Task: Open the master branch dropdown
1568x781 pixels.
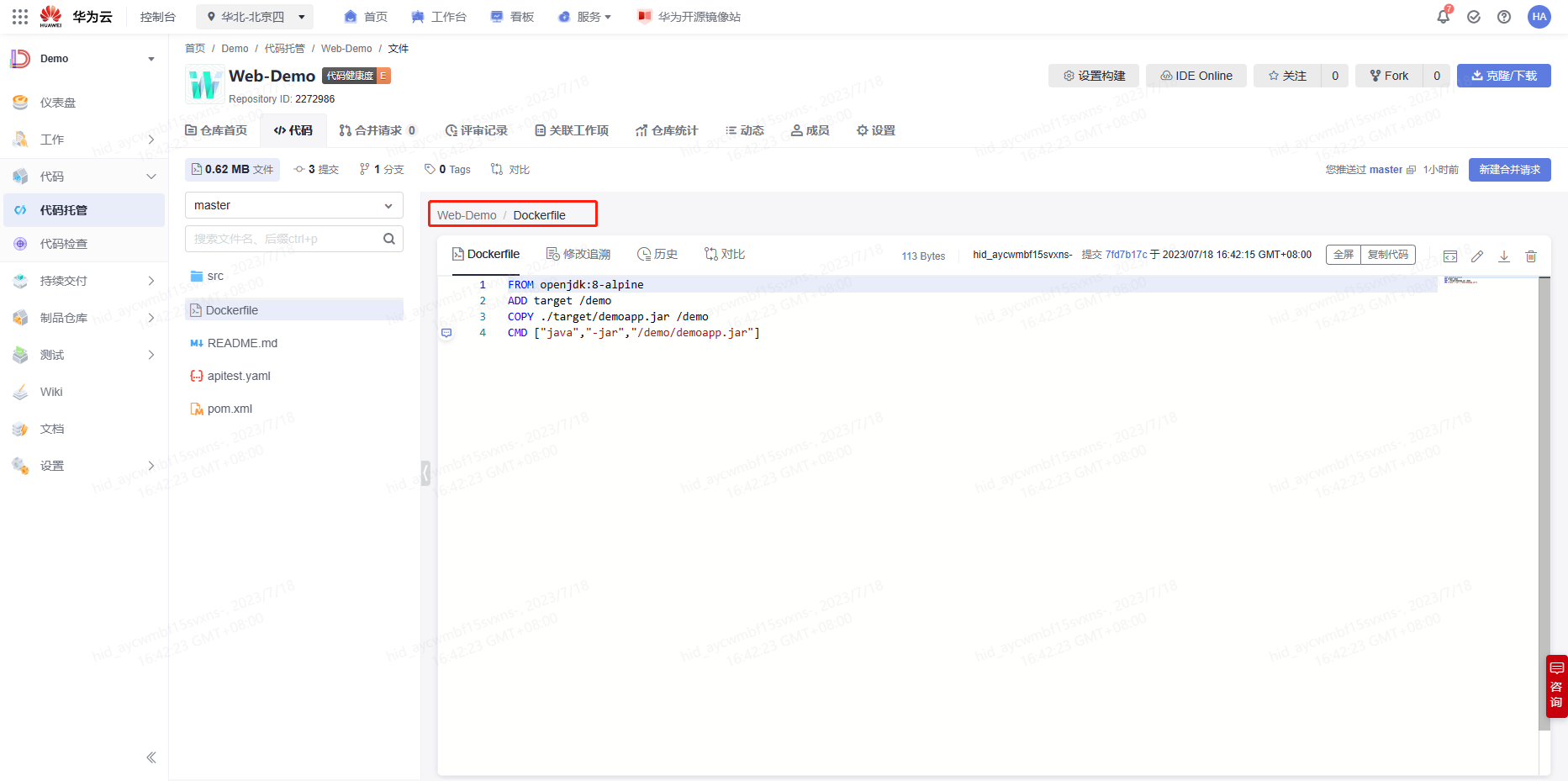Action: [x=294, y=205]
